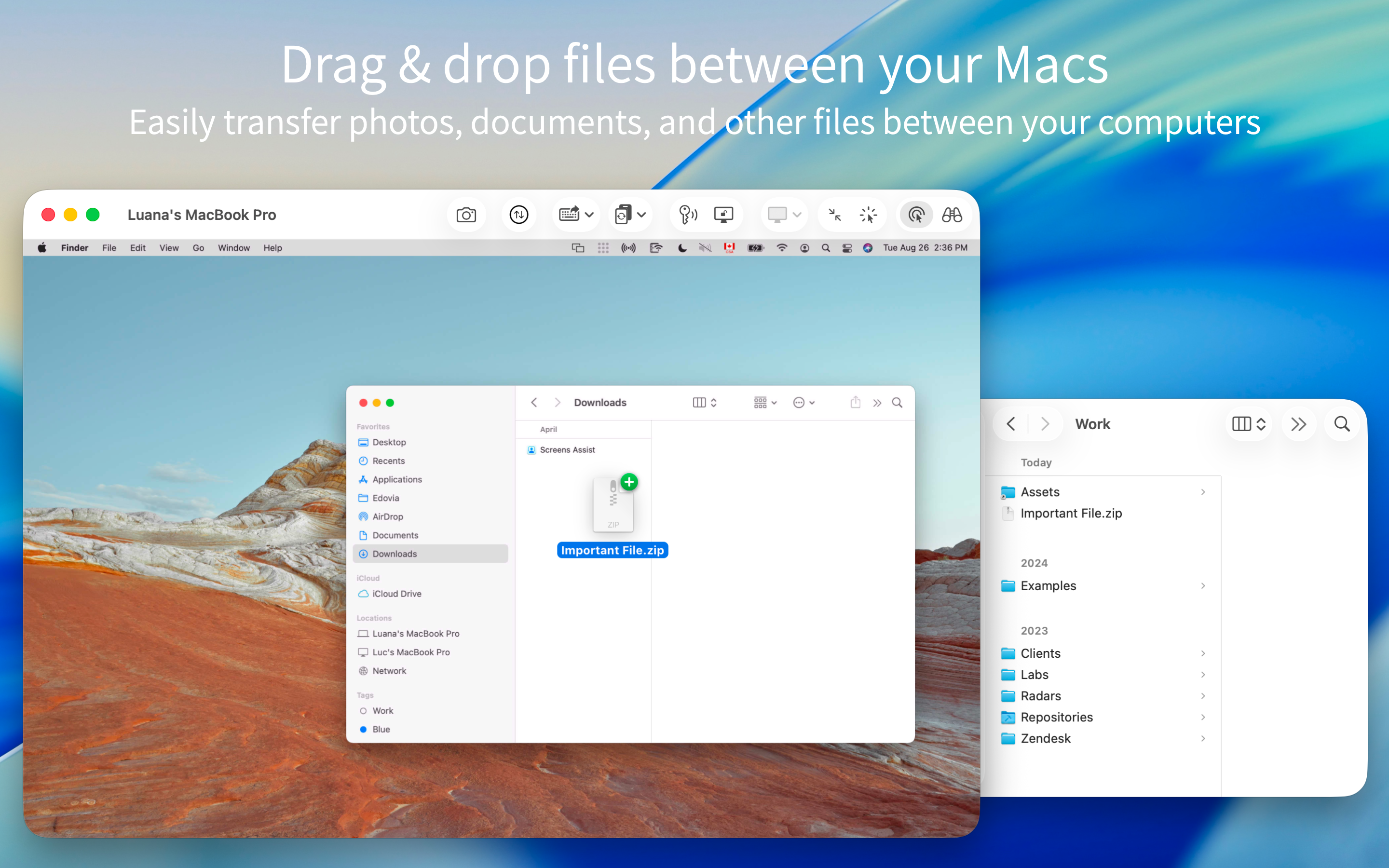Expand Assets folder in Work window
Screen dimensions: 1389x868
[1203, 492]
